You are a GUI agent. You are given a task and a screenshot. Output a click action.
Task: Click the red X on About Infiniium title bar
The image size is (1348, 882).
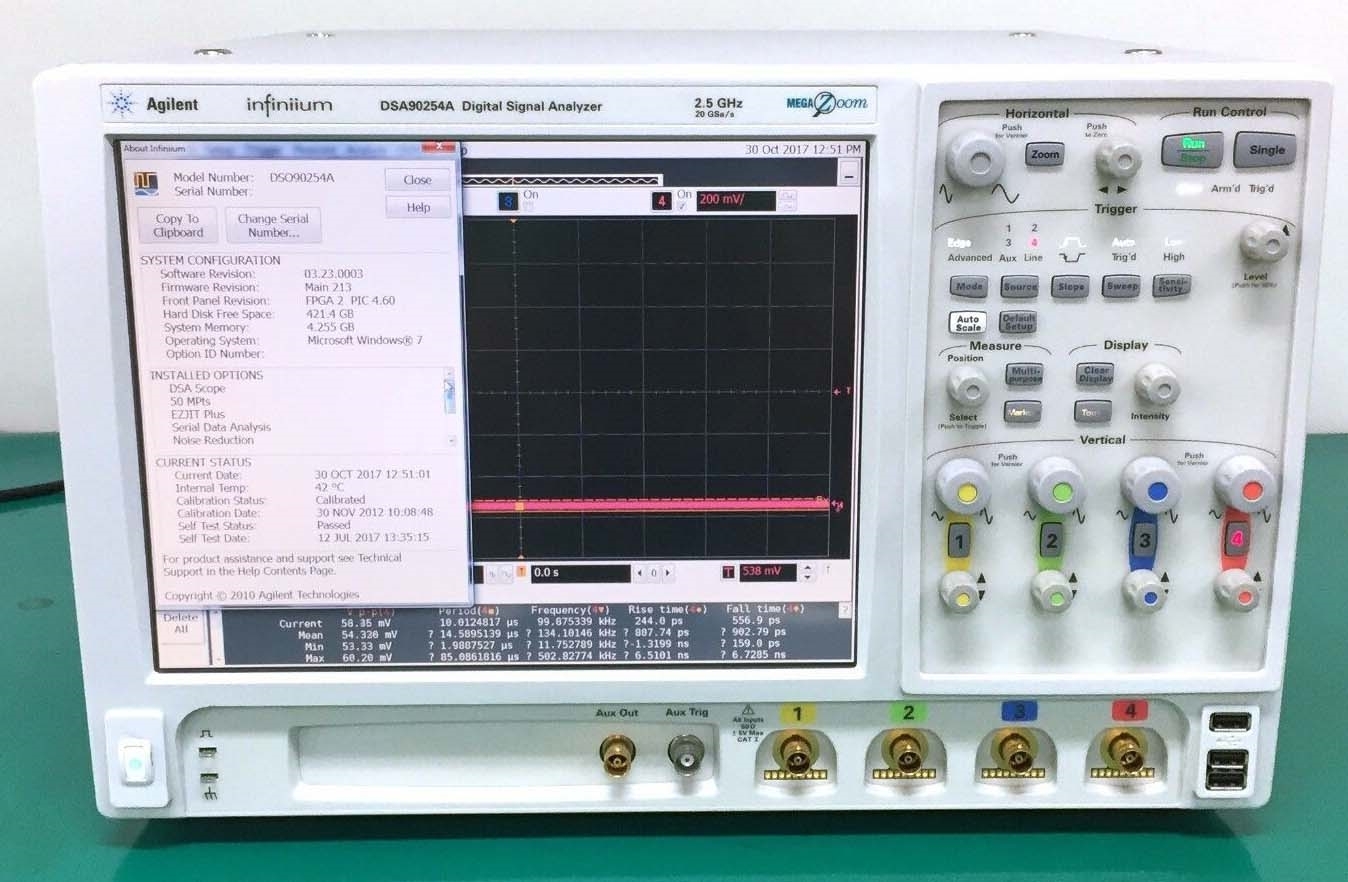(437, 148)
